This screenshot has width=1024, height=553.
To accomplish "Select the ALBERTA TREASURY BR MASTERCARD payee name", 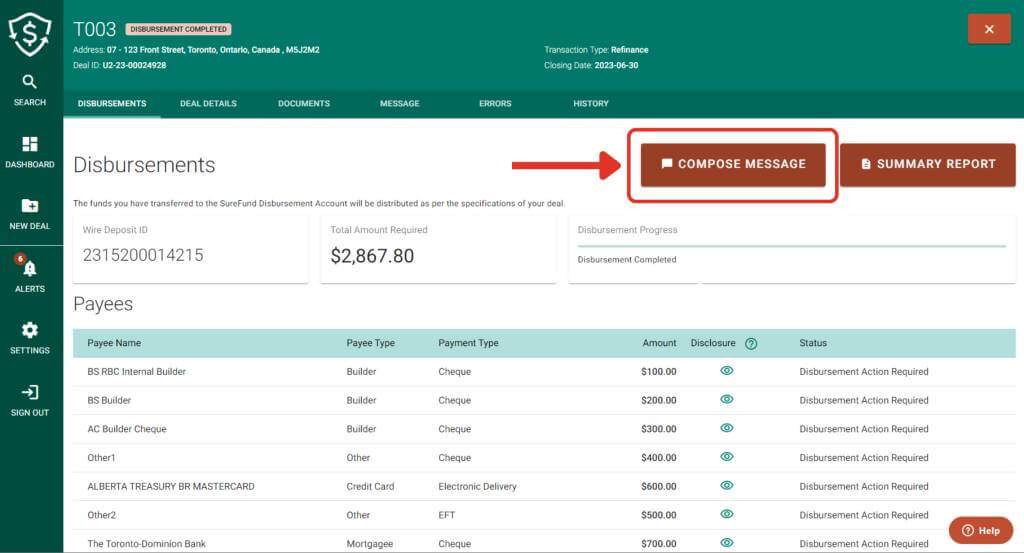I will tap(171, 486).
